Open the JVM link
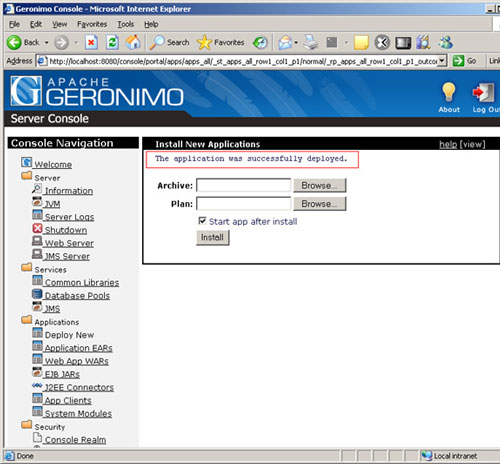Viewport: 500px width, 464px height. click(x=52, y=204)
